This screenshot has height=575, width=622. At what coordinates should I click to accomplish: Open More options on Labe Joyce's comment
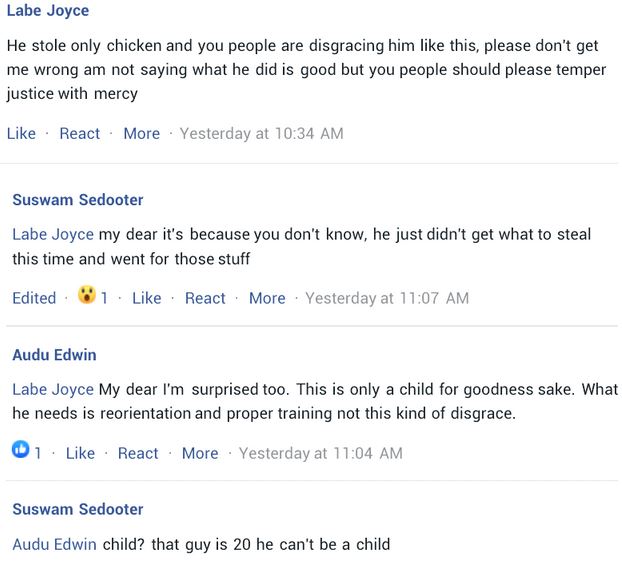(x=141, y=133)
